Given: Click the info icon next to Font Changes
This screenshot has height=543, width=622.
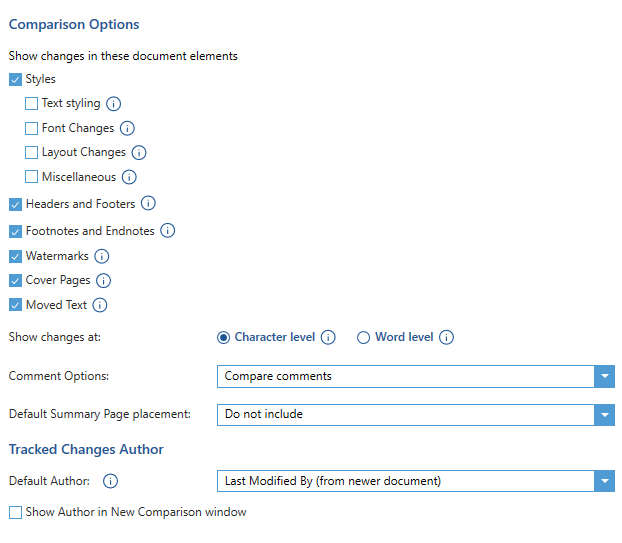Looking at the screenshot, I should point(127,129).
